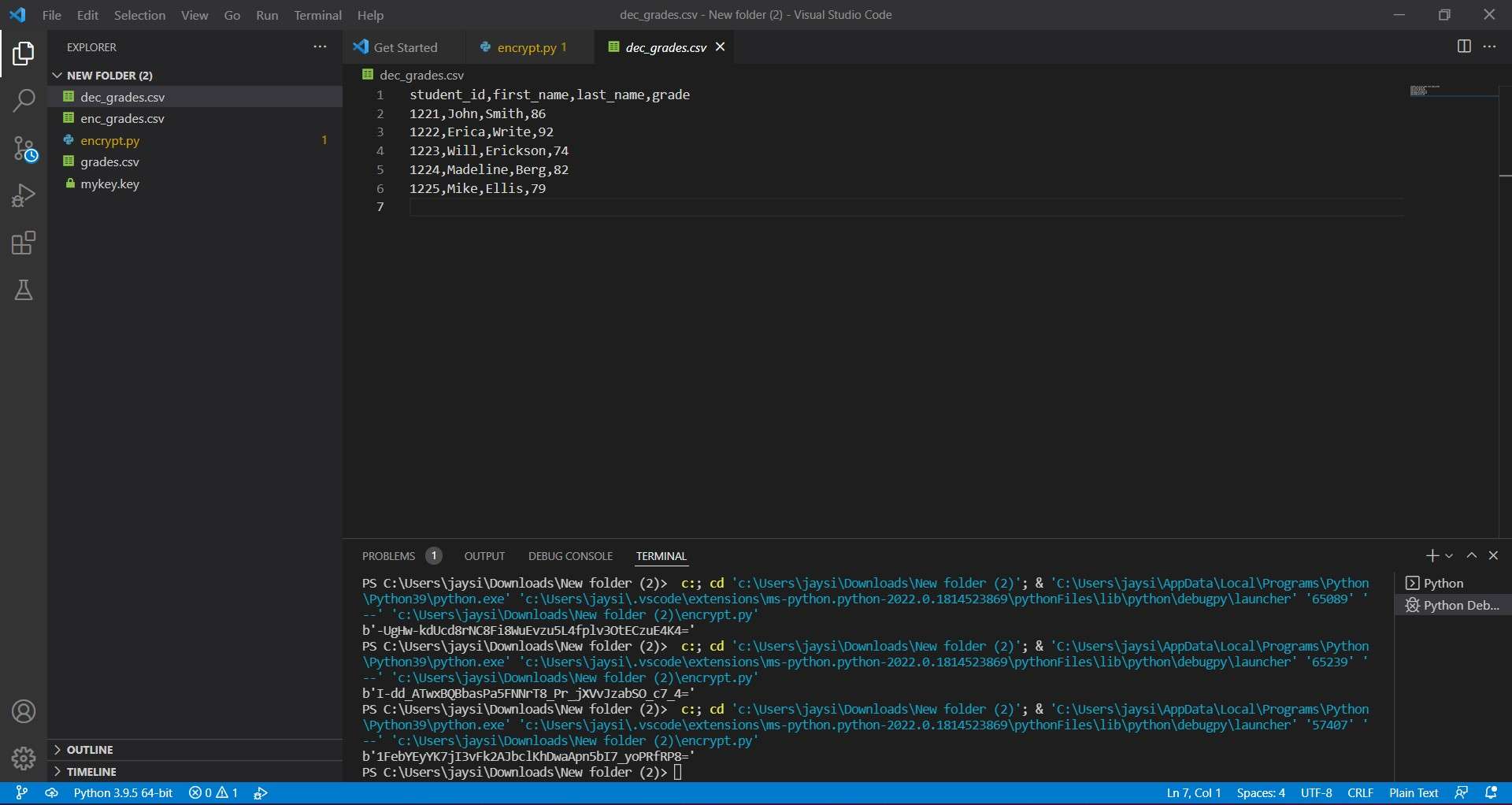Click the Split Editor Right icon
This screenshot has height=805, width=1512.
tap(1464, 46)
